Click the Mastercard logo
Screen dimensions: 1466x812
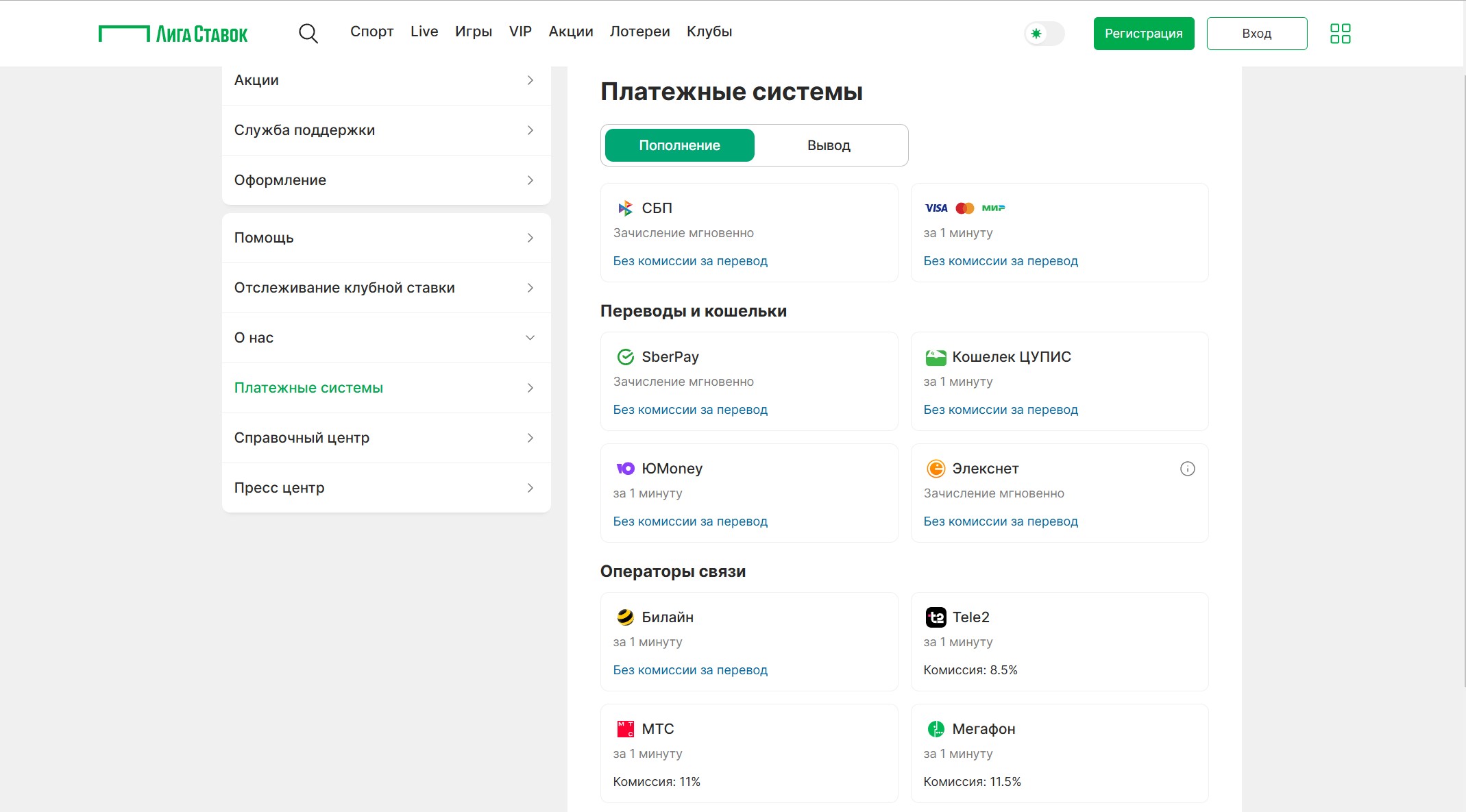point(964,208)
